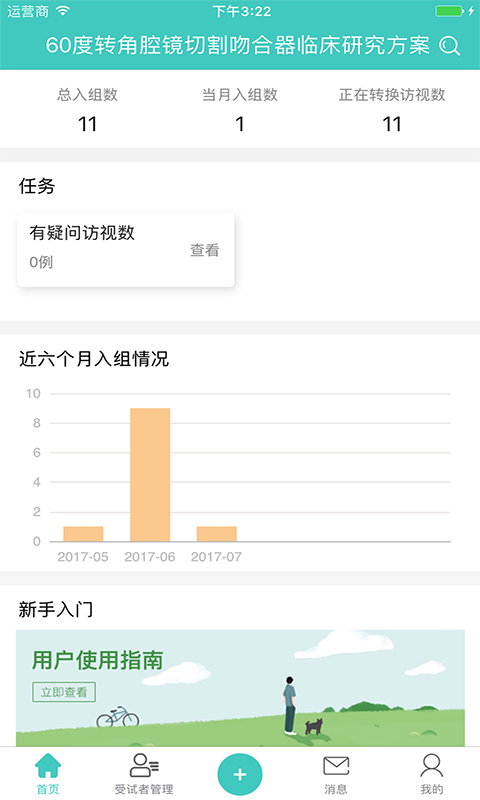The width and height of the screenshot is (480, 800).
Task: Open 受试者管理 subject management icon
Action: click(144, 765)
